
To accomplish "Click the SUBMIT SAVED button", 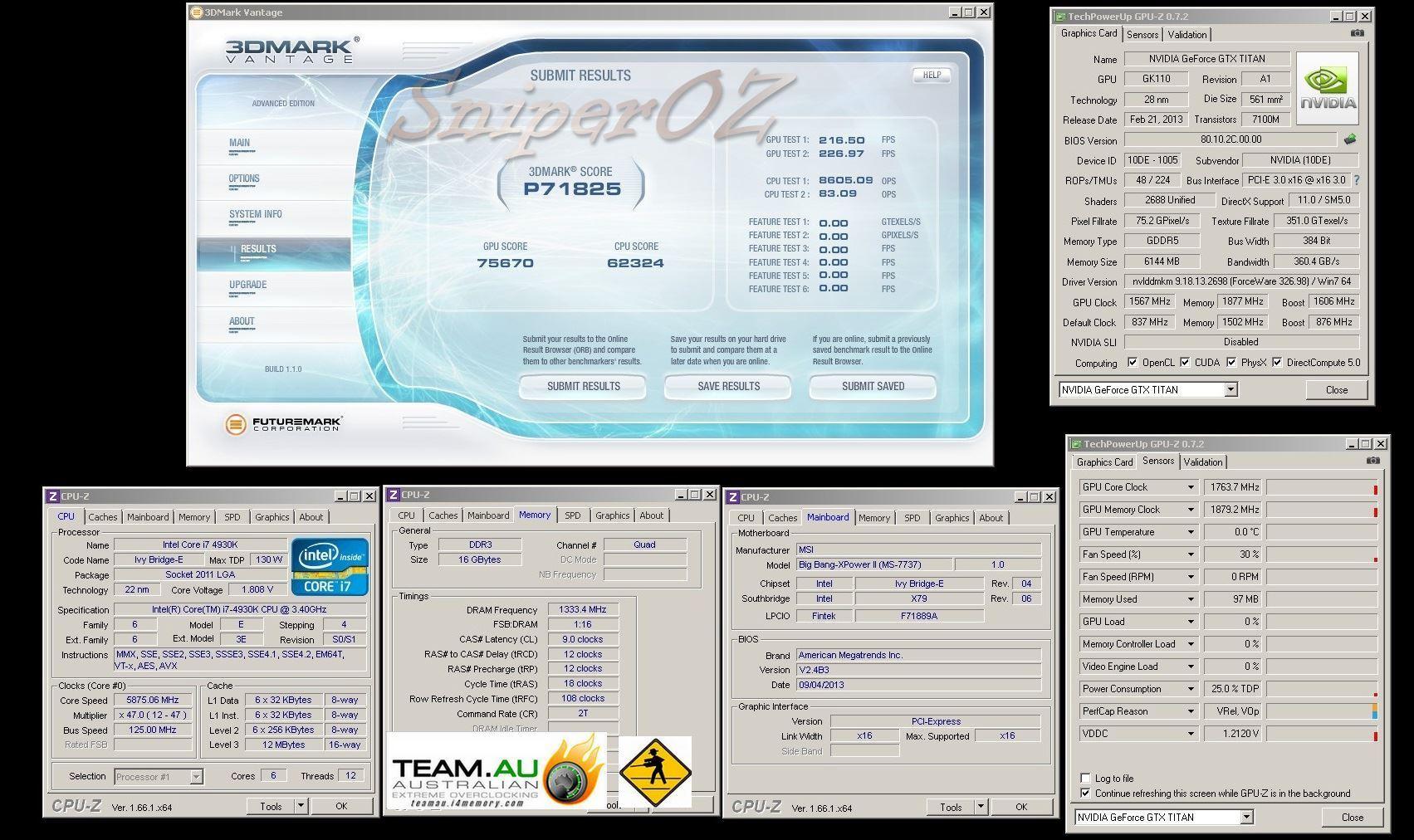I will coord(873,386).
